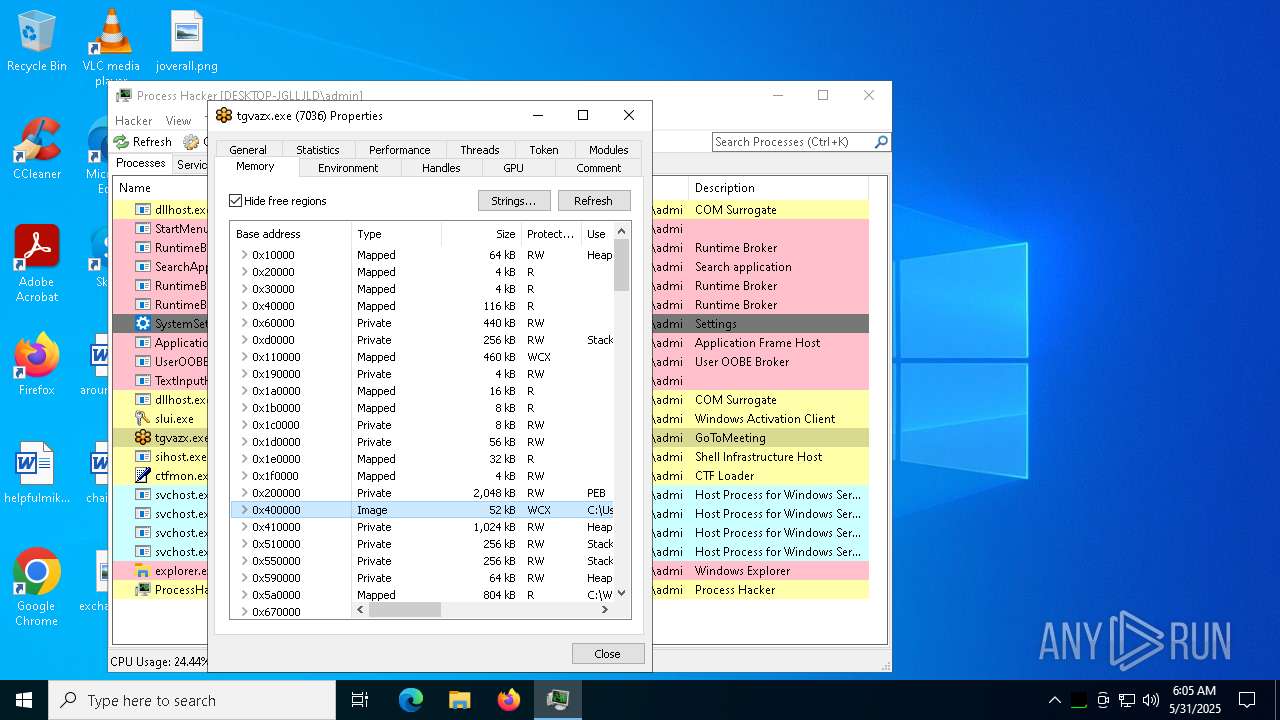
Task: Open helpfulmik Word document on desktop
Action: pos(37,473)
